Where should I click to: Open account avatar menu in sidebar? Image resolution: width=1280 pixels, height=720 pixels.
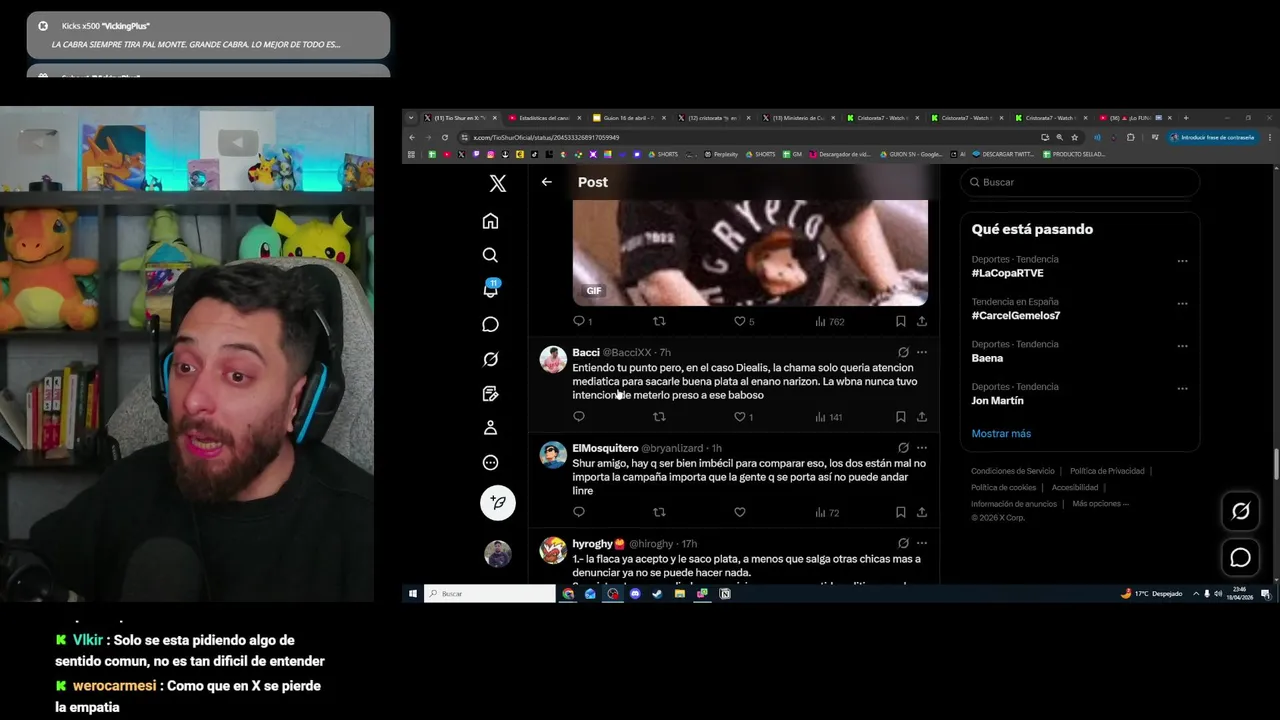click(x=498, y=554)
